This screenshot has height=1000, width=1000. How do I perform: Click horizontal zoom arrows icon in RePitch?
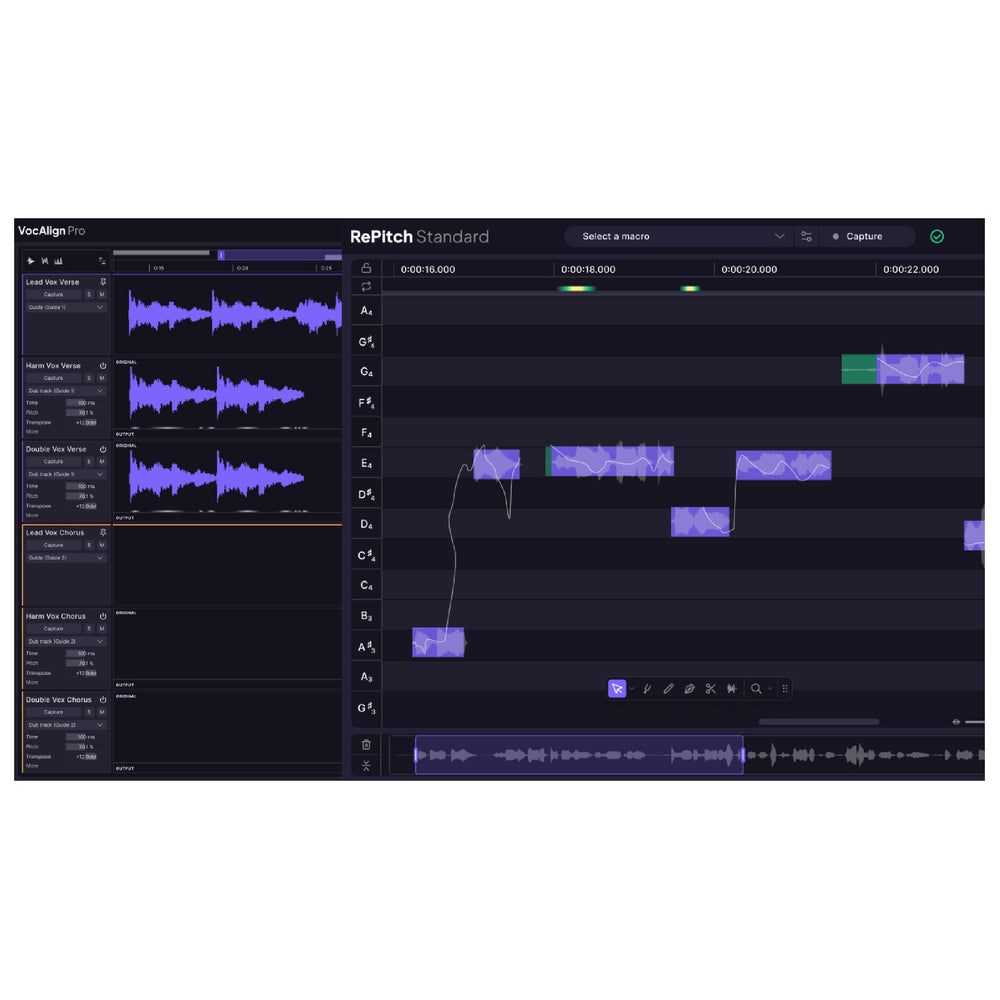[x=956, y=722]
